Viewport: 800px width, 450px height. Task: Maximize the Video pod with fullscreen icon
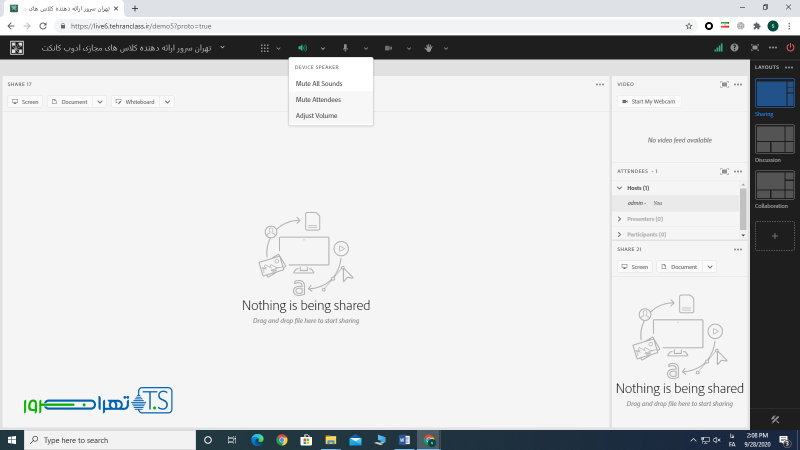tap(724, 85)
